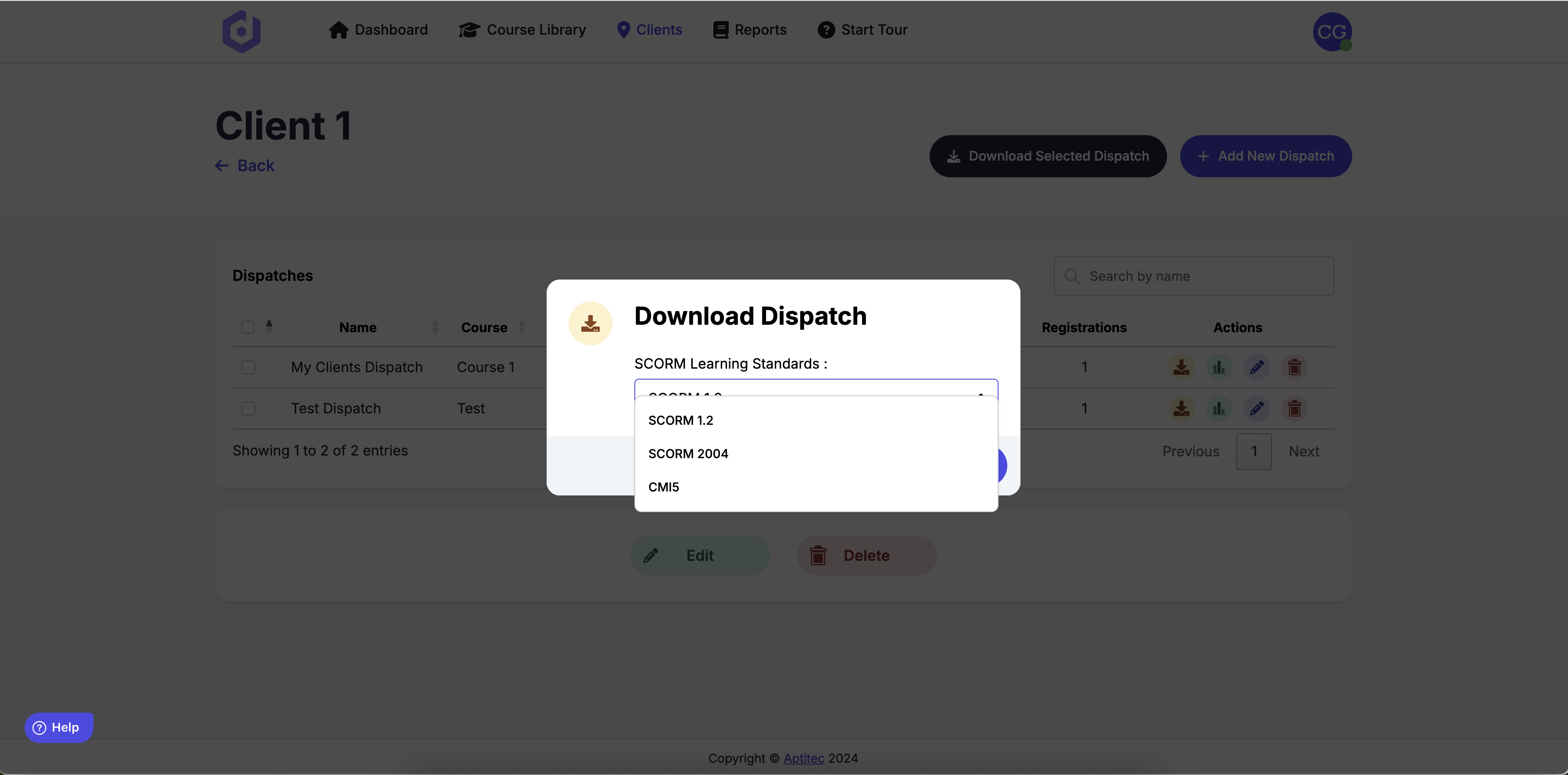
Task: Delete the Test Dispatch row
Action: (x=1294, y=409)
